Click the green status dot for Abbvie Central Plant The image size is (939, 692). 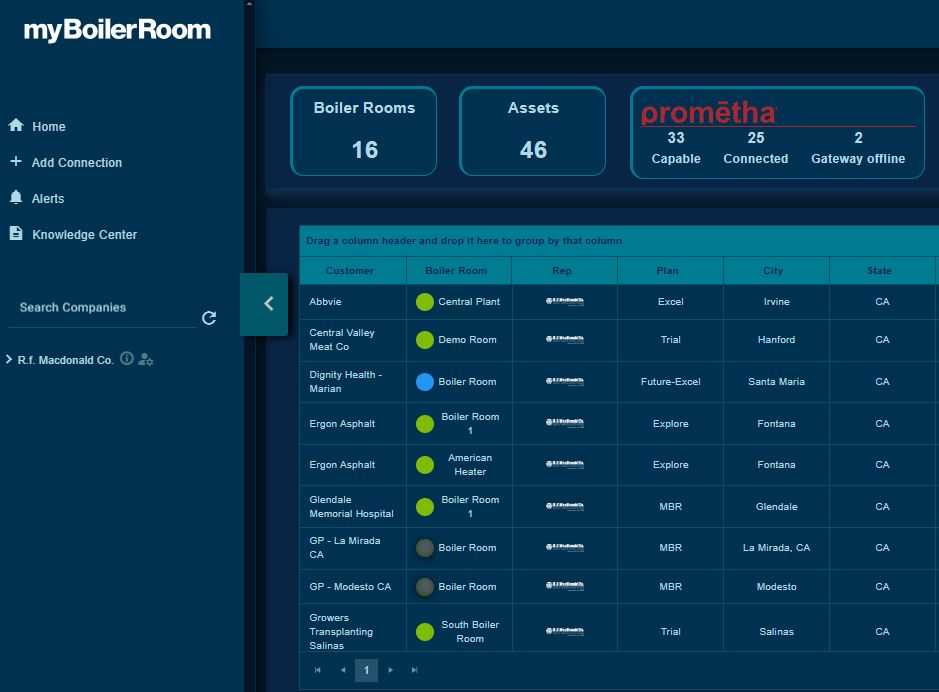click(x=425, y=302)
